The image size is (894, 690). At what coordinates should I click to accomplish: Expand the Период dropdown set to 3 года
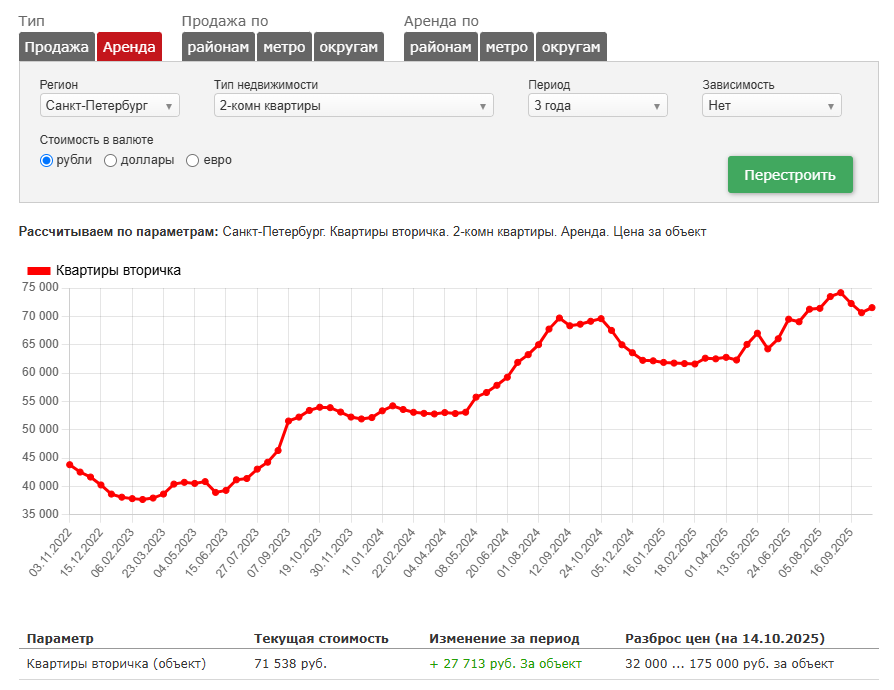click(x=597, y=105)
